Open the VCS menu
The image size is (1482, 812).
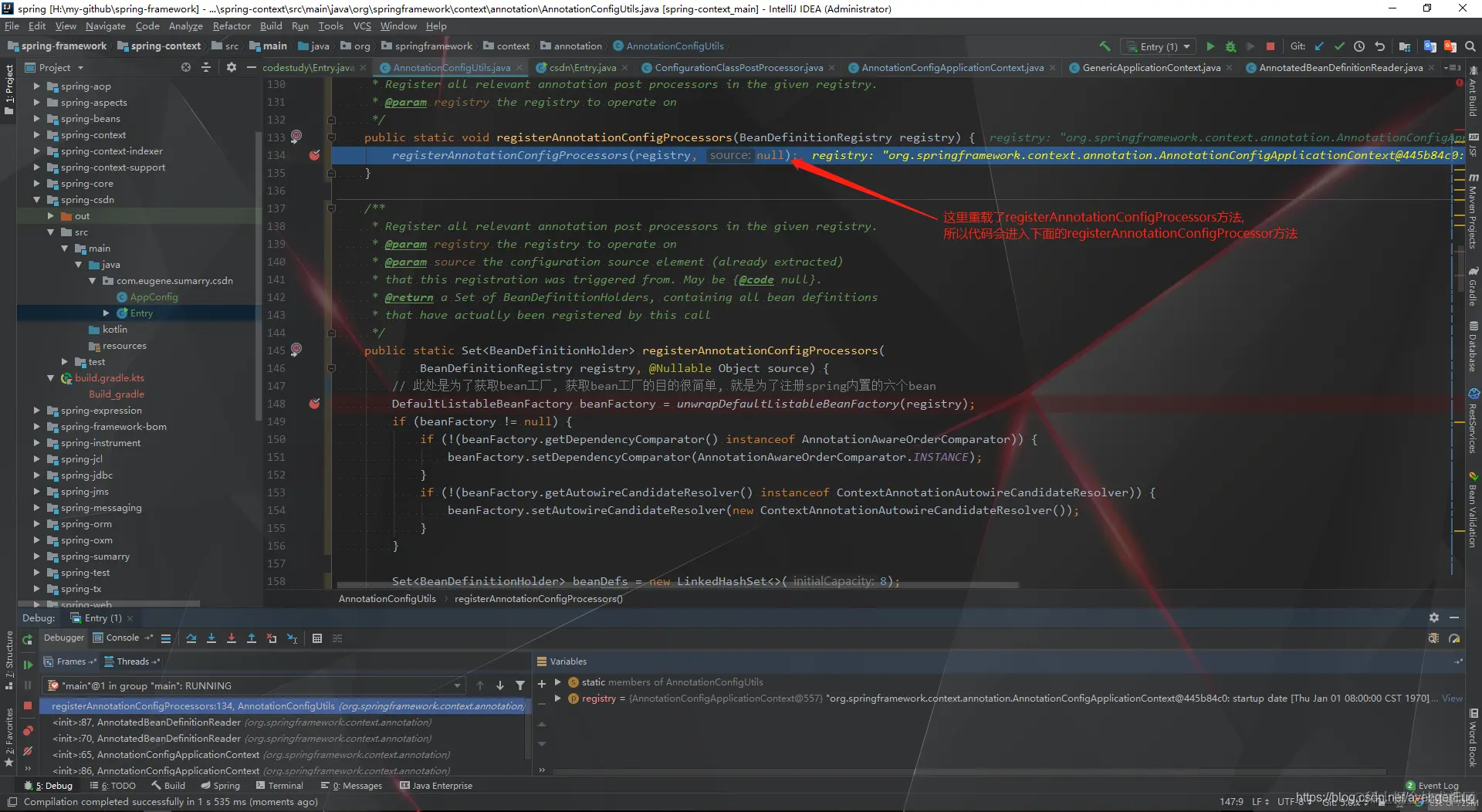pyautogui.click(x=362, y=26)
